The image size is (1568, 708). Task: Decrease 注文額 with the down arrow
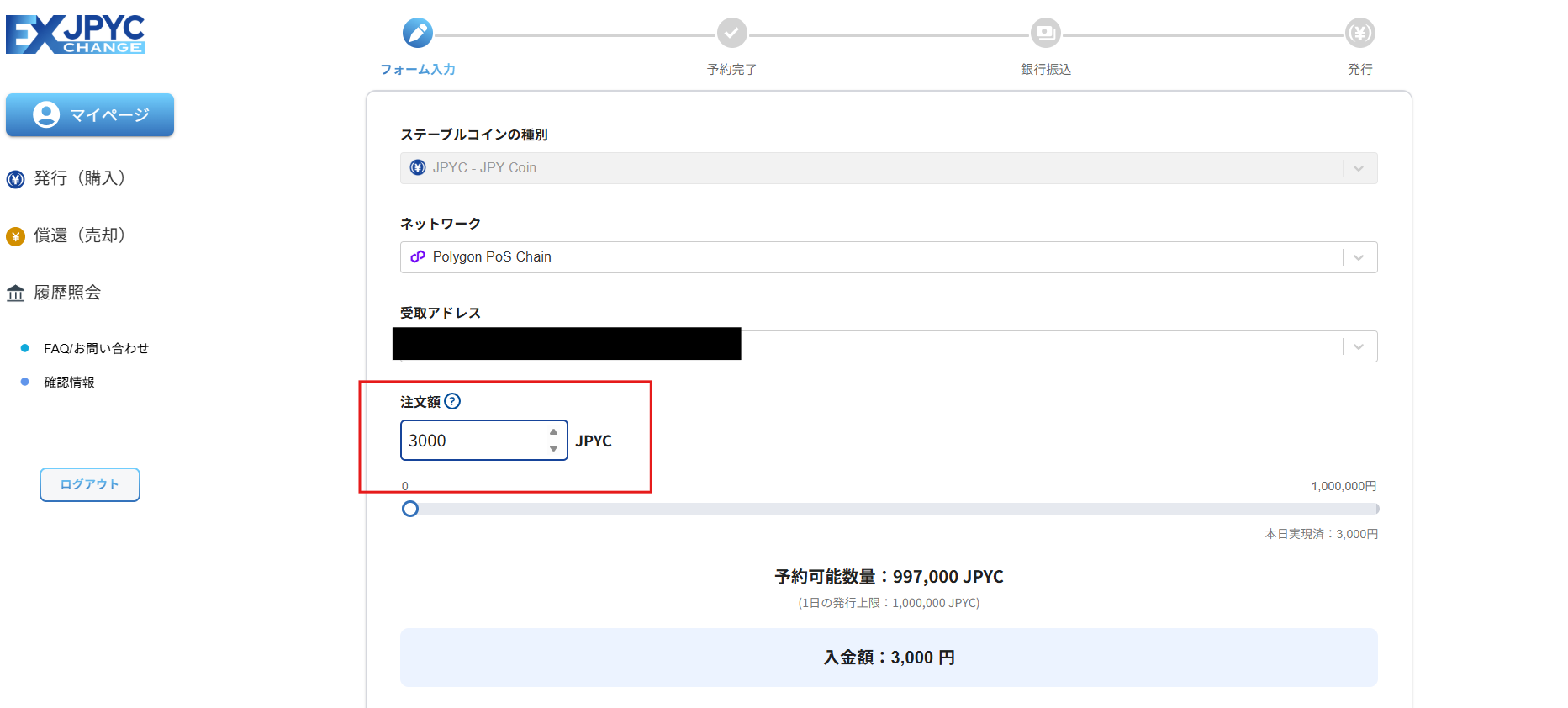pyautogui.click(x=553, y=449)
